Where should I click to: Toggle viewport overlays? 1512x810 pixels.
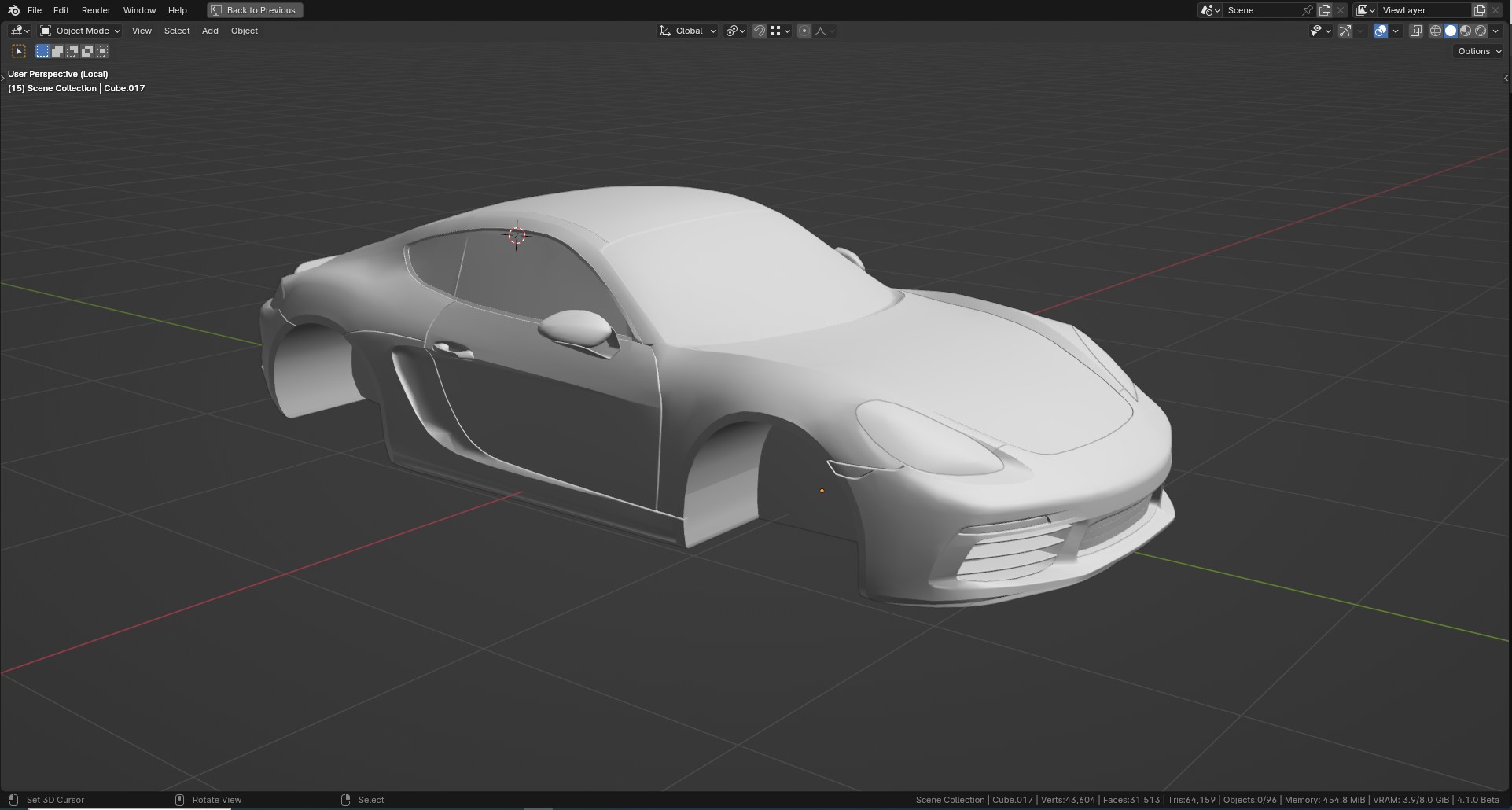(x=1381, y=31)
